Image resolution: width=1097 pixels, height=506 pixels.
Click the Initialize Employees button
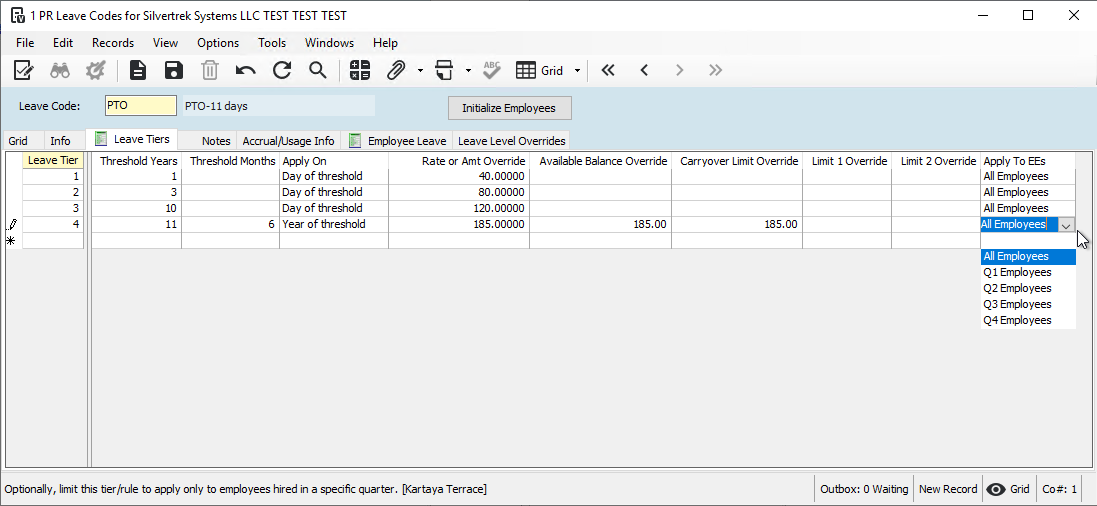tap(509, 108)
